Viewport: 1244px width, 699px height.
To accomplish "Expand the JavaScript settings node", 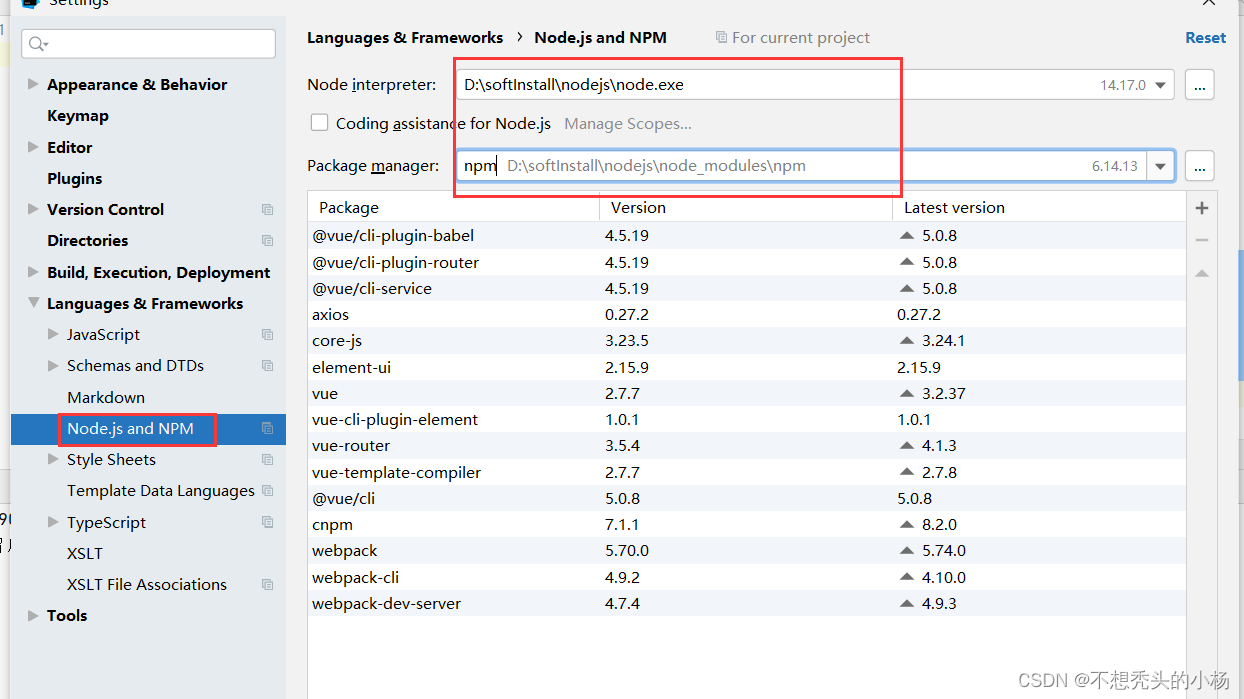I will coord(54,335).
